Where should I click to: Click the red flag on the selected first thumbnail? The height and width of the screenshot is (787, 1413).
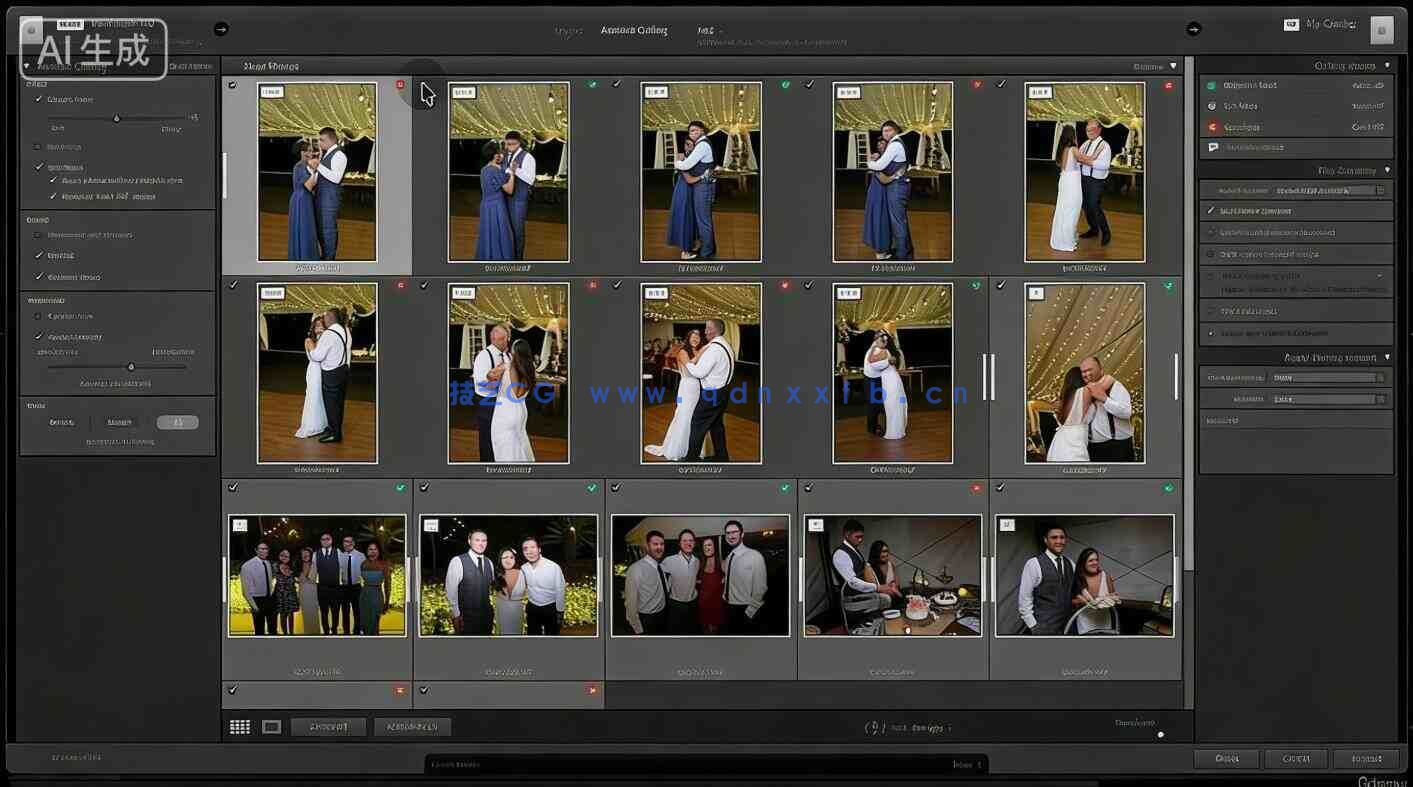pyautogui.click(x=401, y=85)
